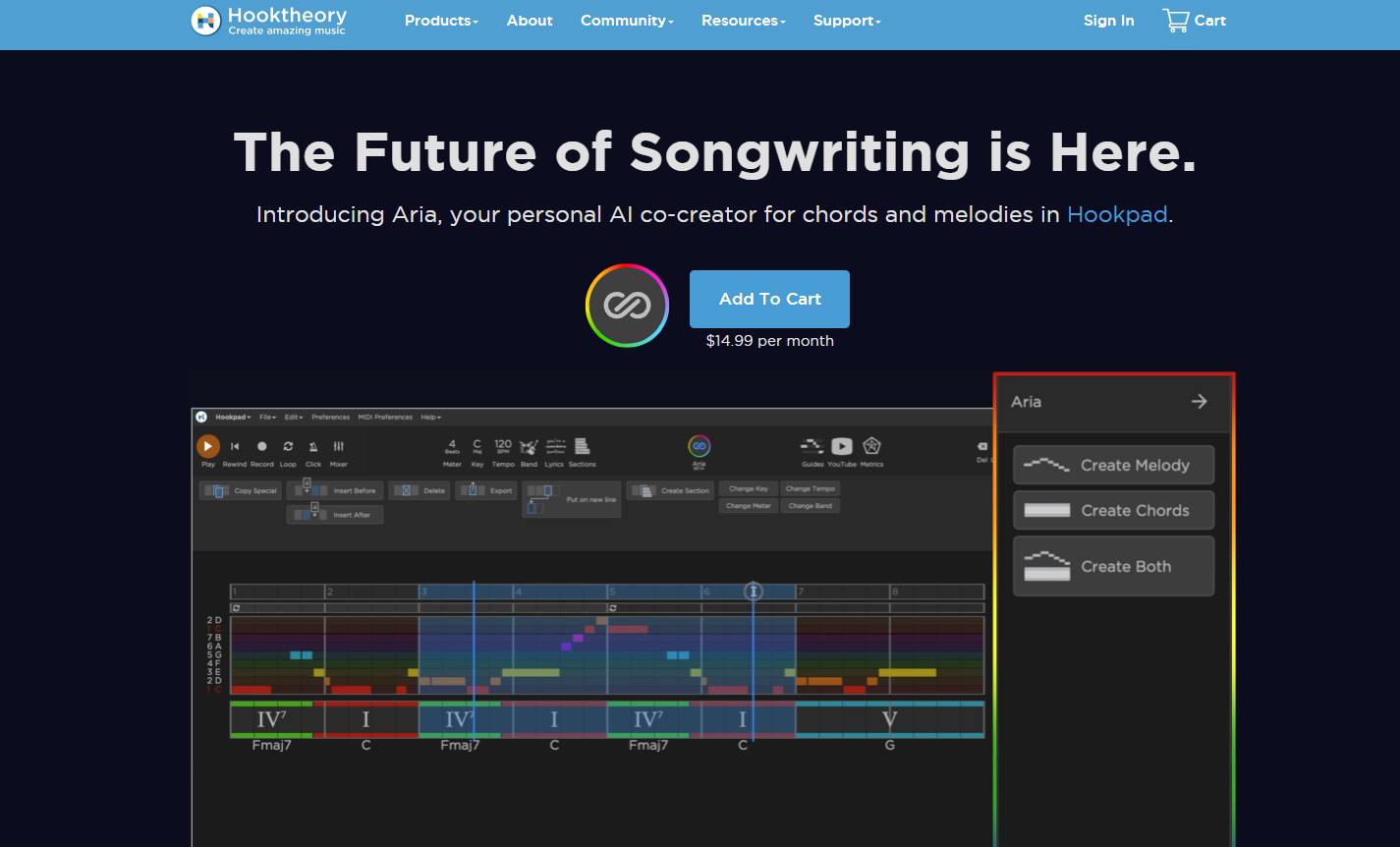Open the Products dropdown menu

(x=440, y=20)
